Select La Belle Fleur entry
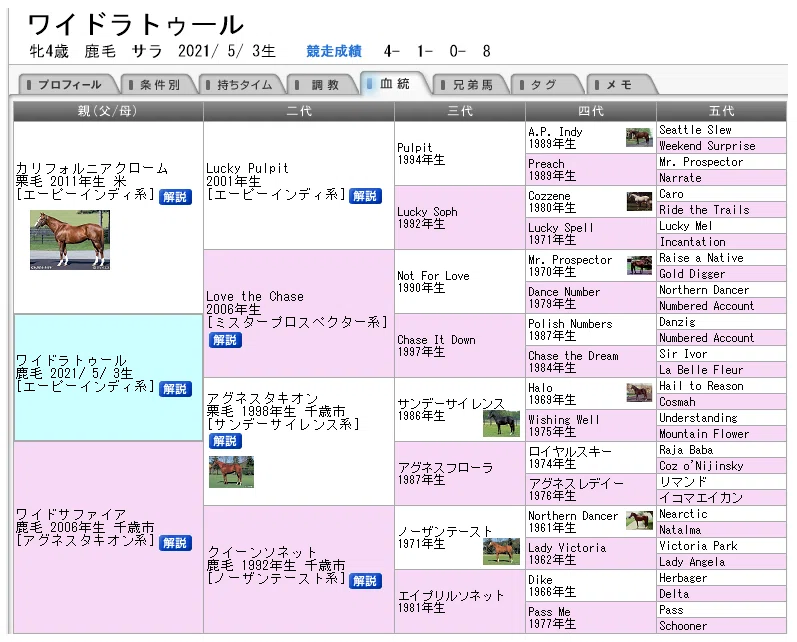Viewport: 797px width, 642px height. [x=721, y=370]
